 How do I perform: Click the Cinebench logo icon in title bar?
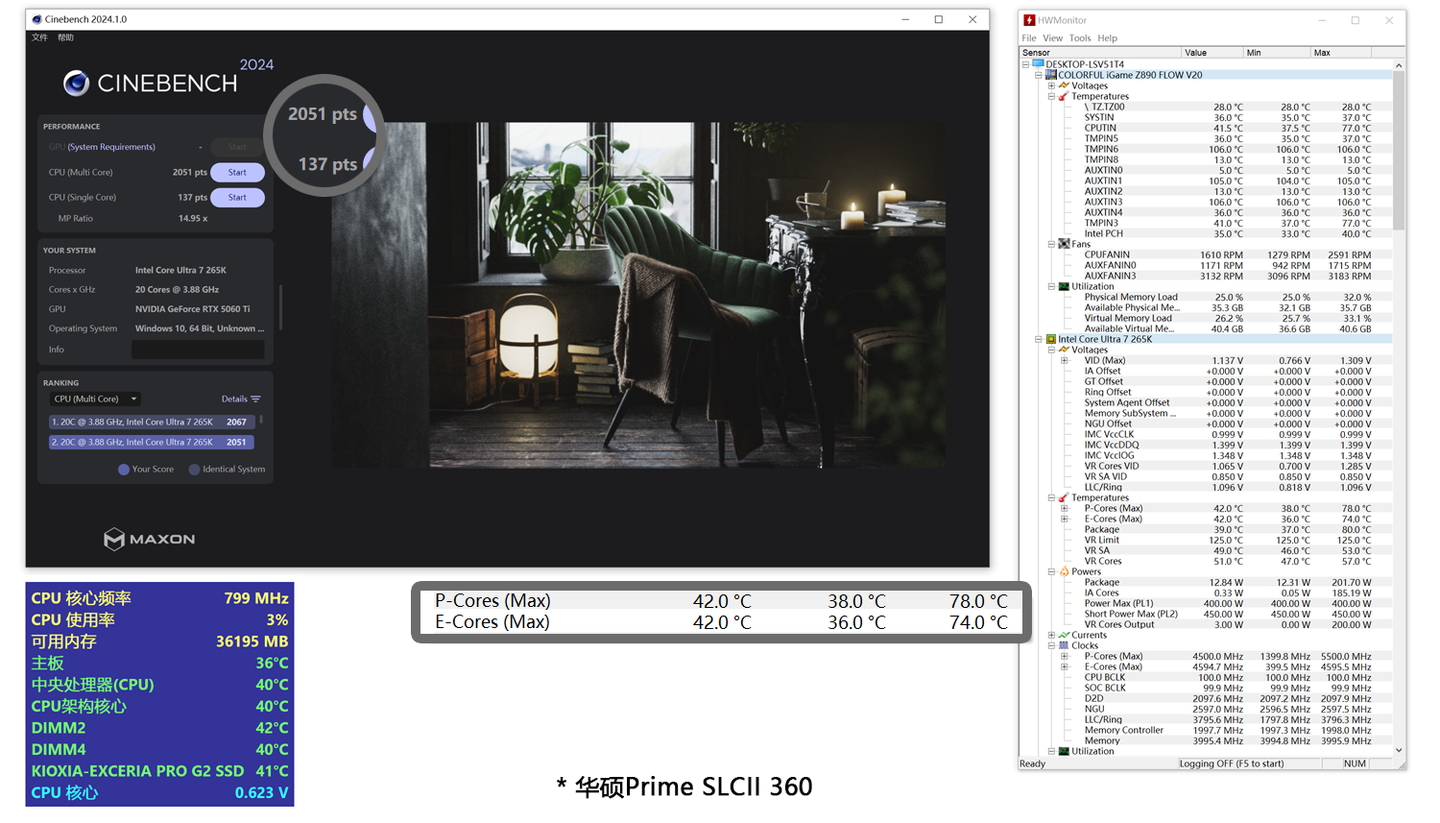point(37,19)
